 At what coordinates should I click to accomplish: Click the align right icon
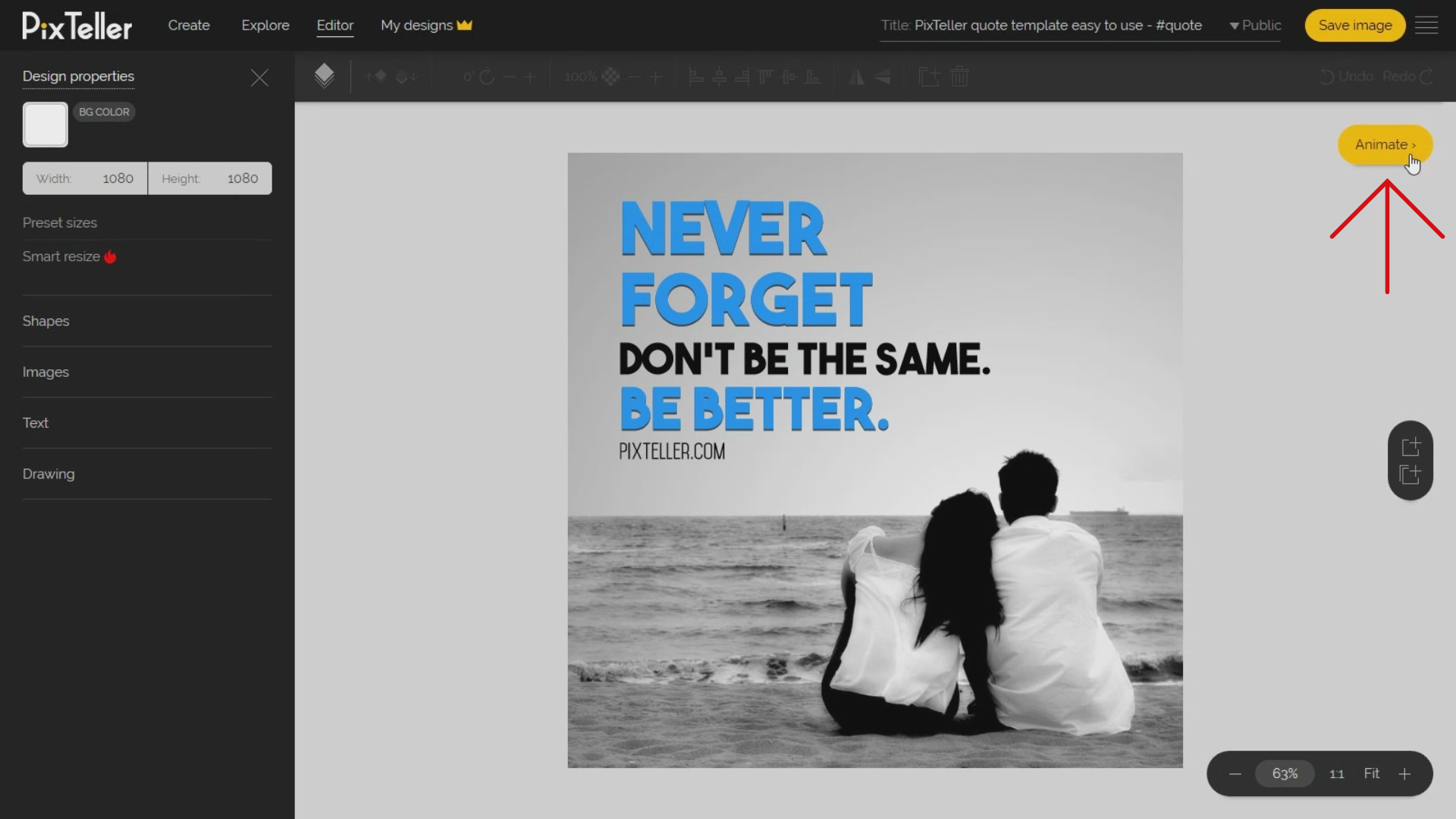(x=742, y=77)
